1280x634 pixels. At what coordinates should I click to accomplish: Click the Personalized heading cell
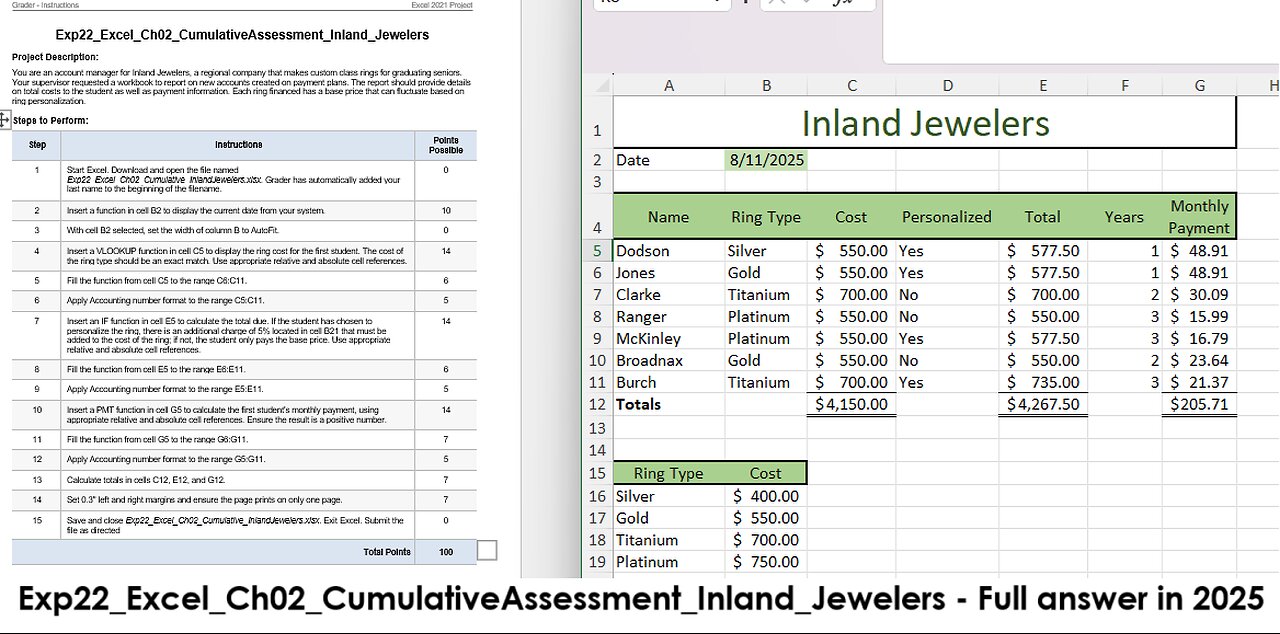(947, 216)
